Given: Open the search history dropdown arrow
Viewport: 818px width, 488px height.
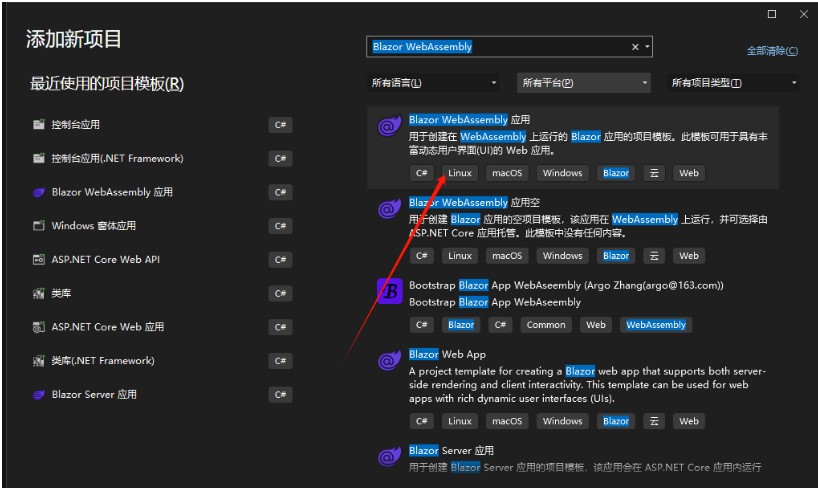Looking at the screenshot, I should point(647,47).
